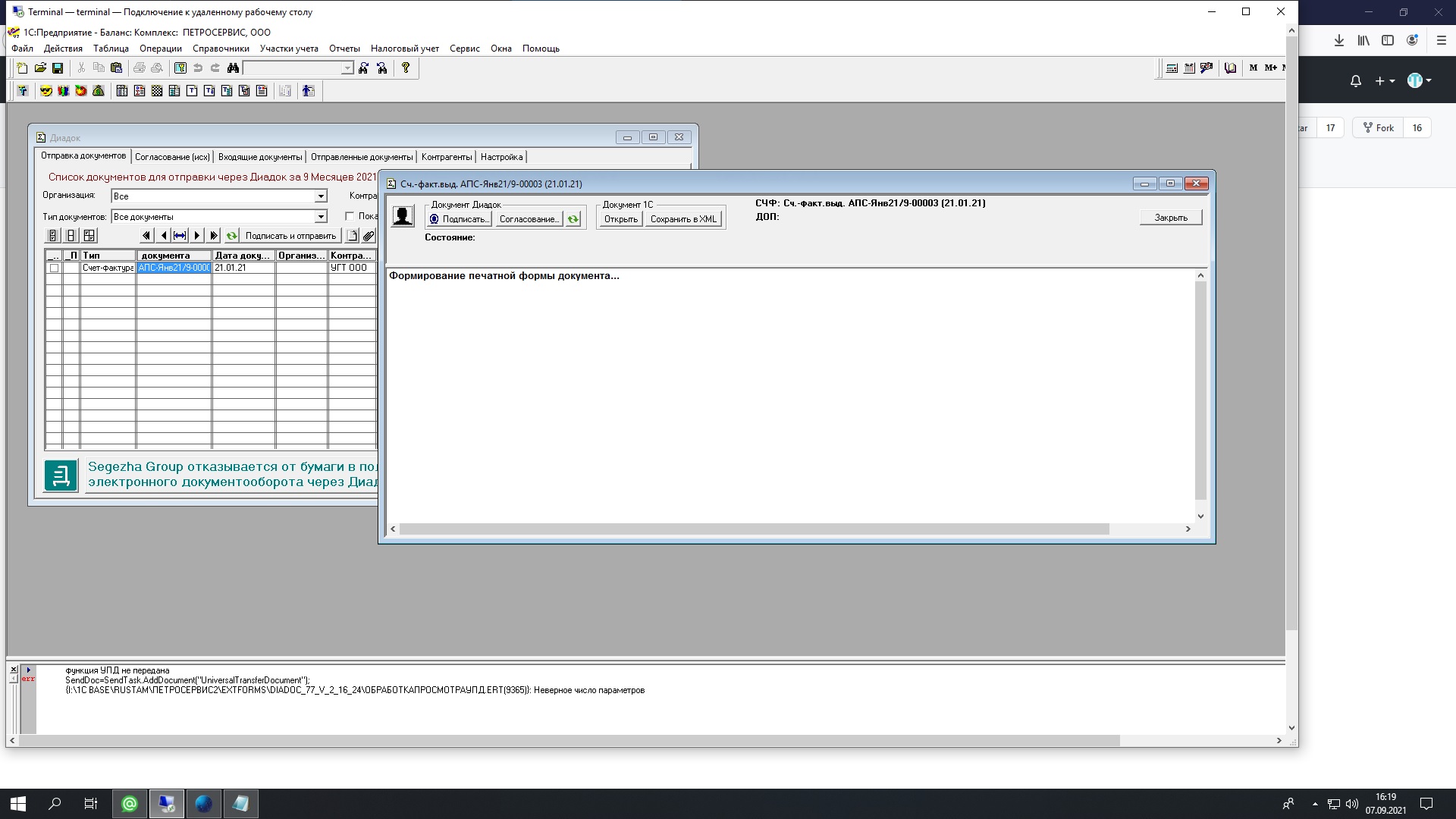Check the box in Счет-фактура row
This screenshot has width=1456, height=819.
point(54,268)
